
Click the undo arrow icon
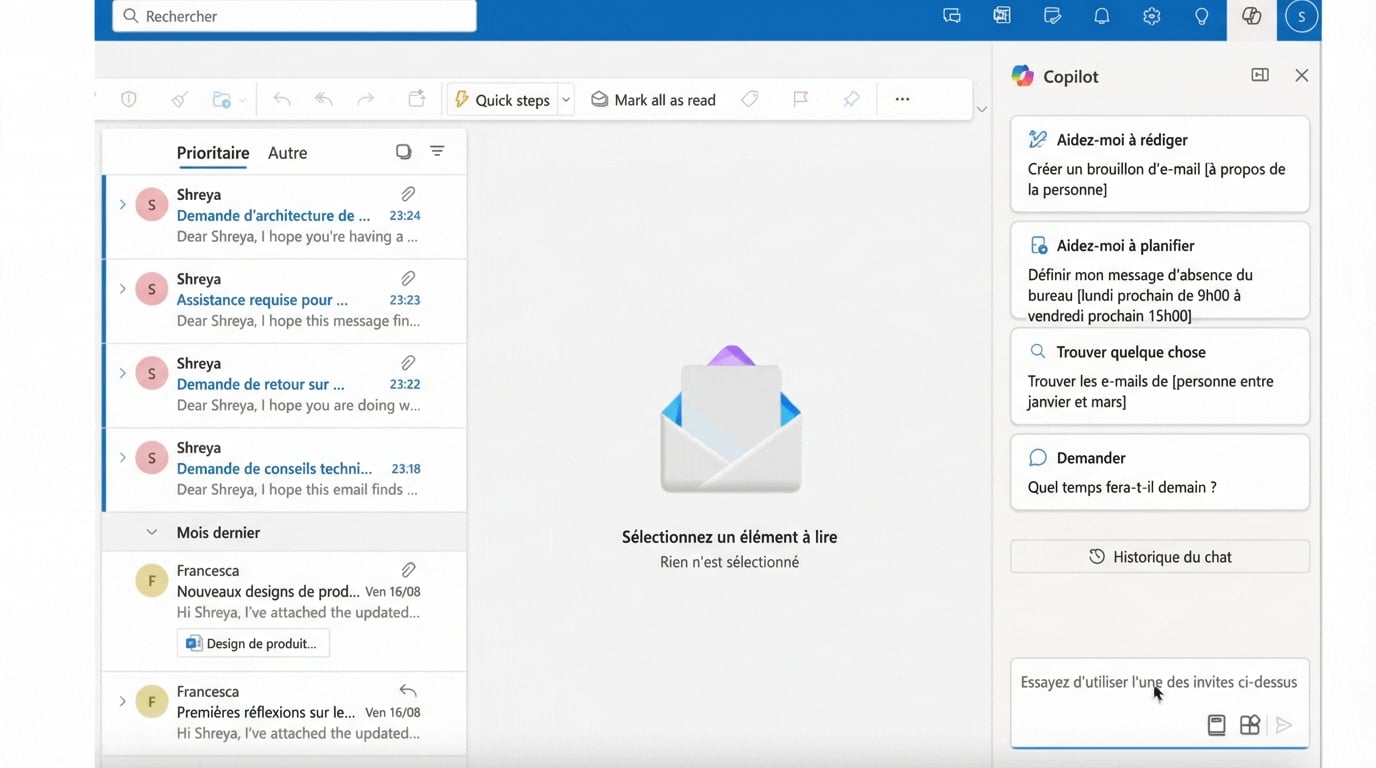coord(282,99)
